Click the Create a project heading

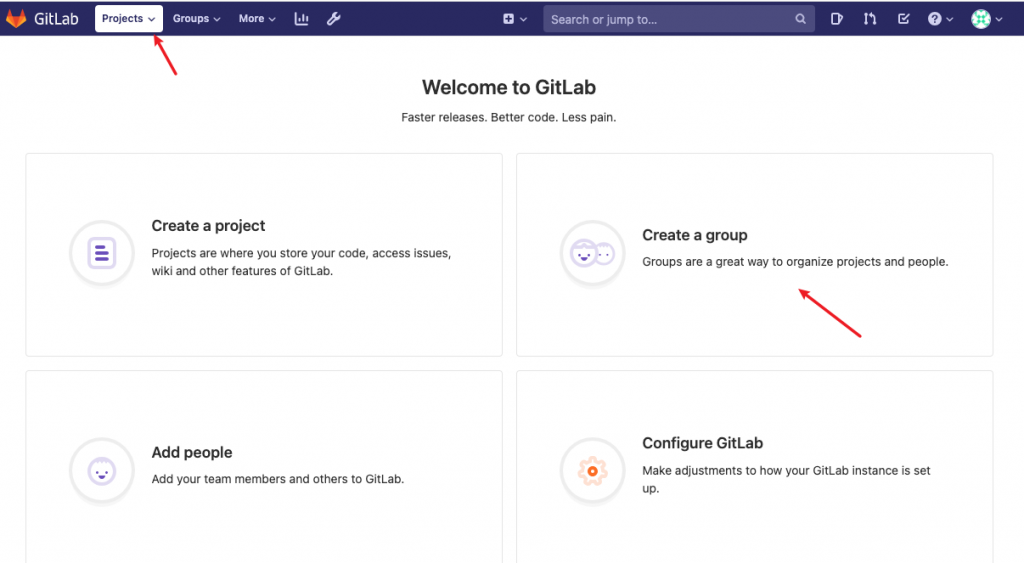click(x=208, y=225)
